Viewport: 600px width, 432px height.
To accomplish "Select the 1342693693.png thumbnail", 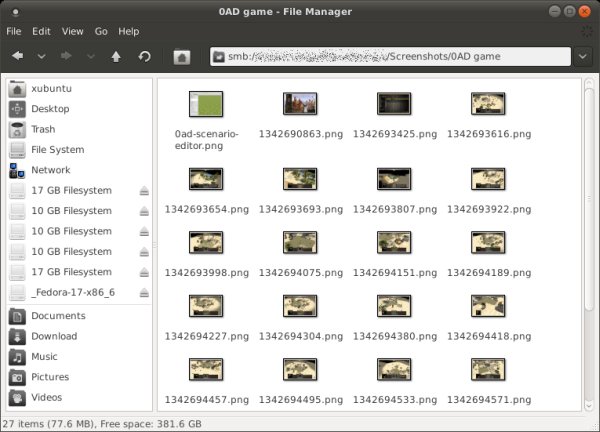I will 300,179.
